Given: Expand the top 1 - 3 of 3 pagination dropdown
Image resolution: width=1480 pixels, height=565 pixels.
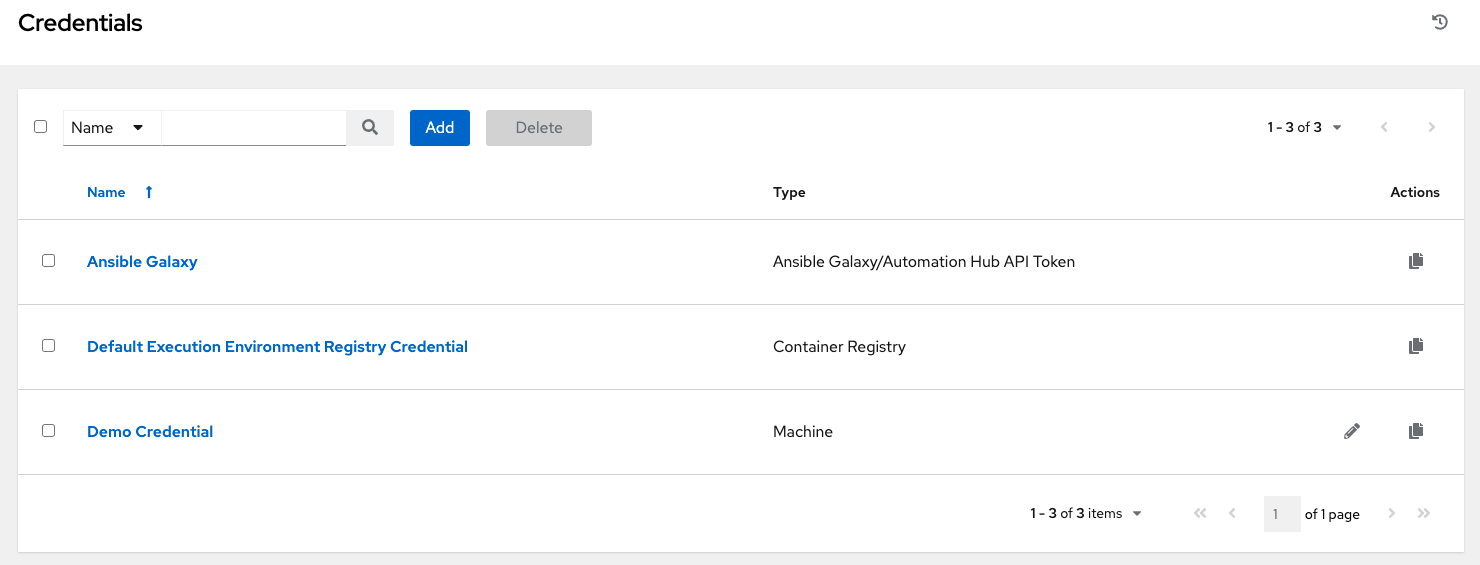Looking at the screenshot, I should (1305, 127).
